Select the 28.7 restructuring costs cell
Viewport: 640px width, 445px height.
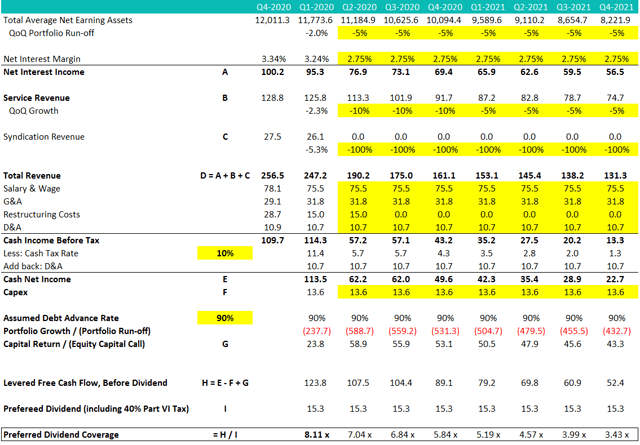pyautogui.click(x=272, y=214)
